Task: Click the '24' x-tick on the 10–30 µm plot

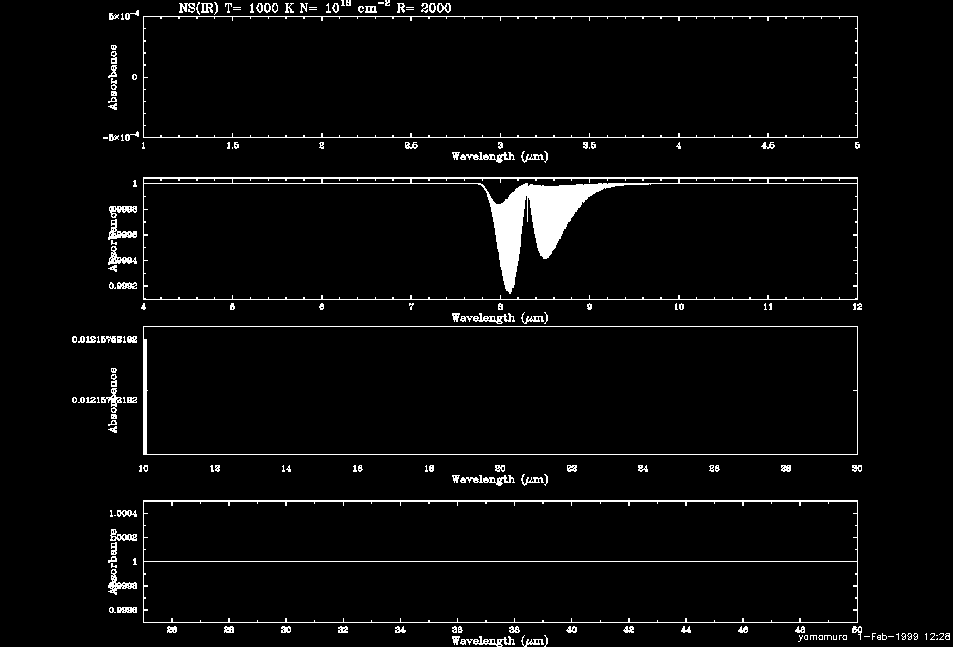Action: 643,468
